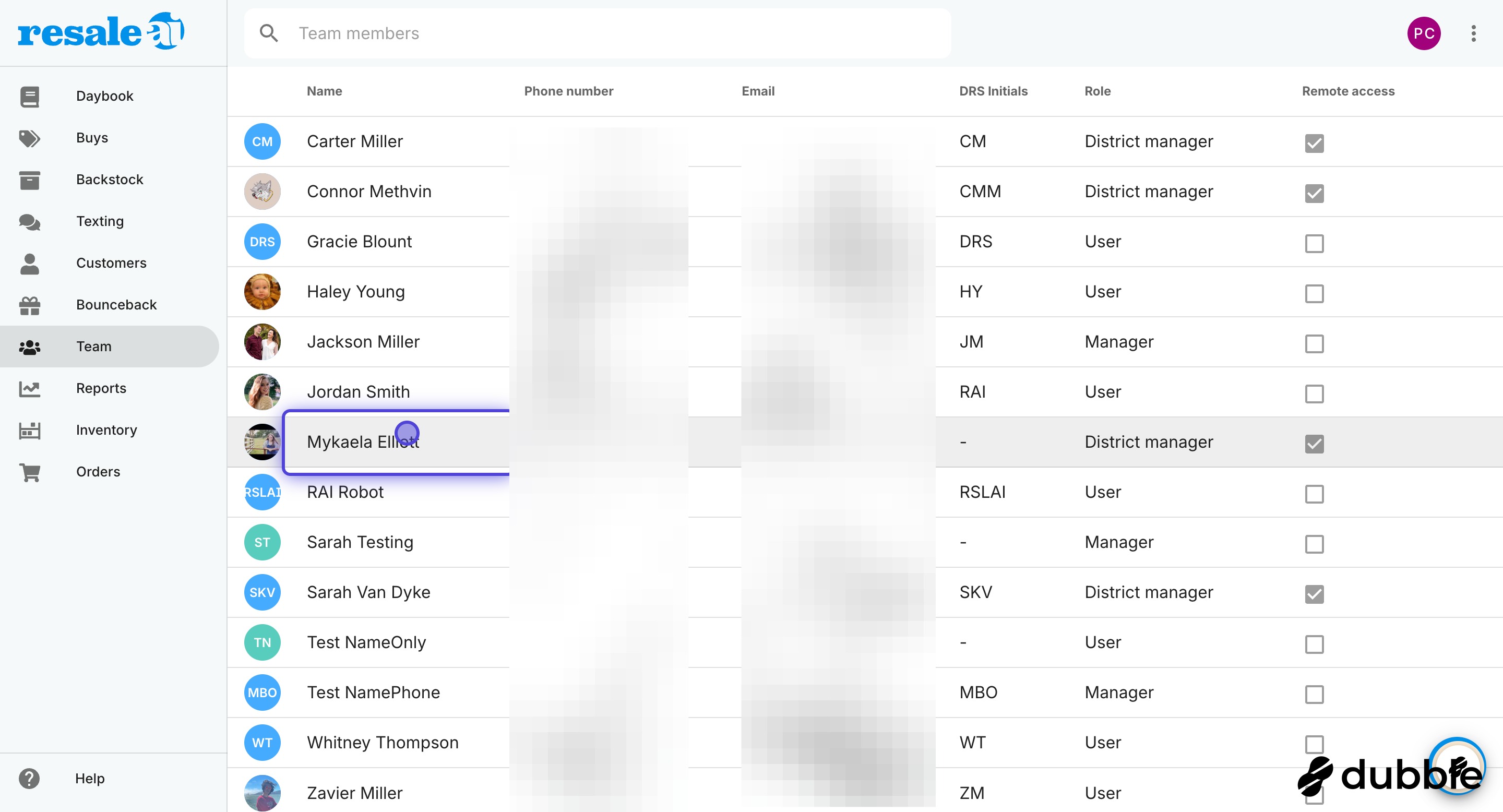Click Carter Miller's CM avatar
Image resolution: width=1503 pixels, height=812 pixels.
pyautogui.click(x=262, y=141)
